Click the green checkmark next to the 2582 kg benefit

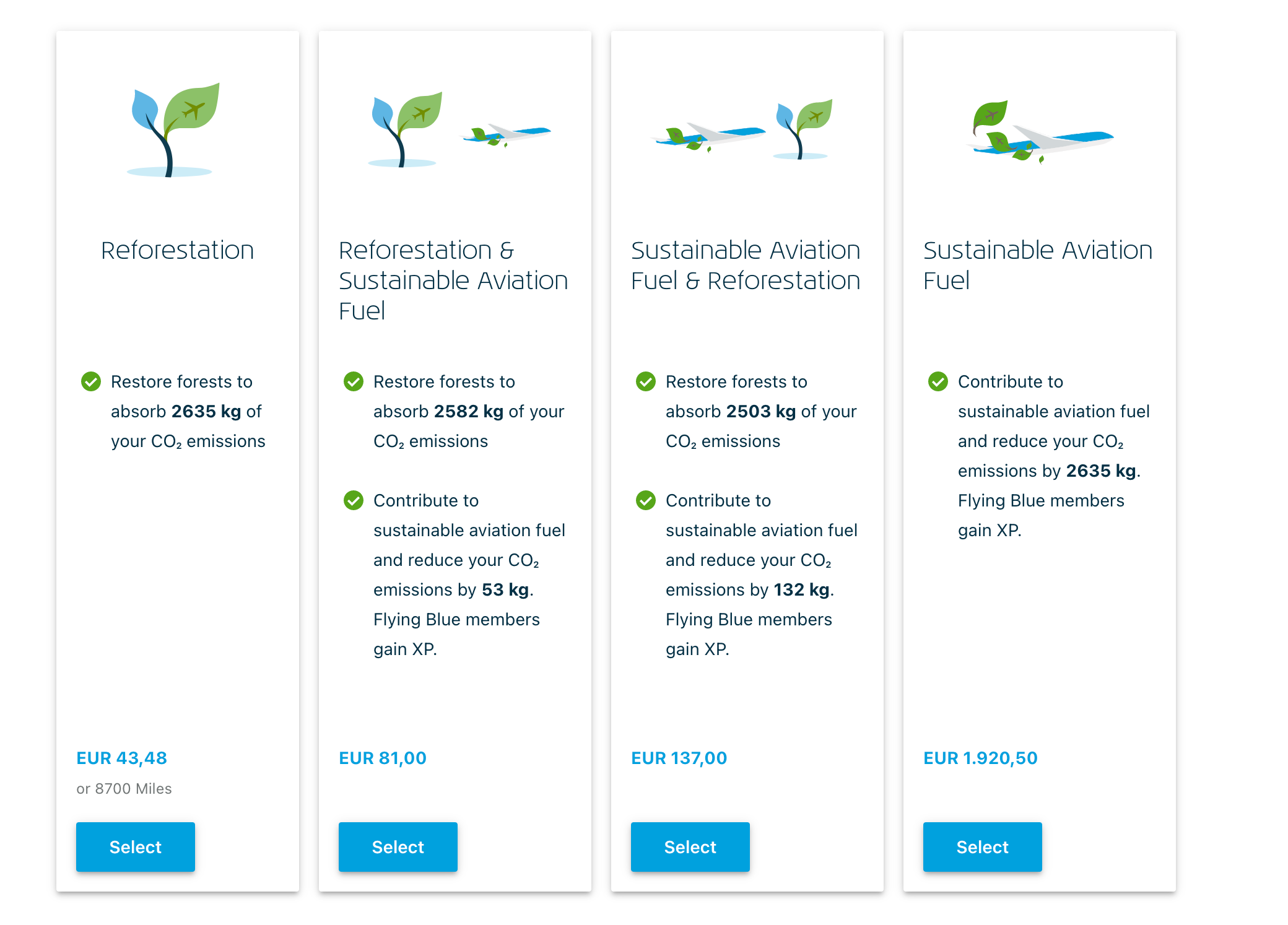pyautogui.click(x=354, y=381)
